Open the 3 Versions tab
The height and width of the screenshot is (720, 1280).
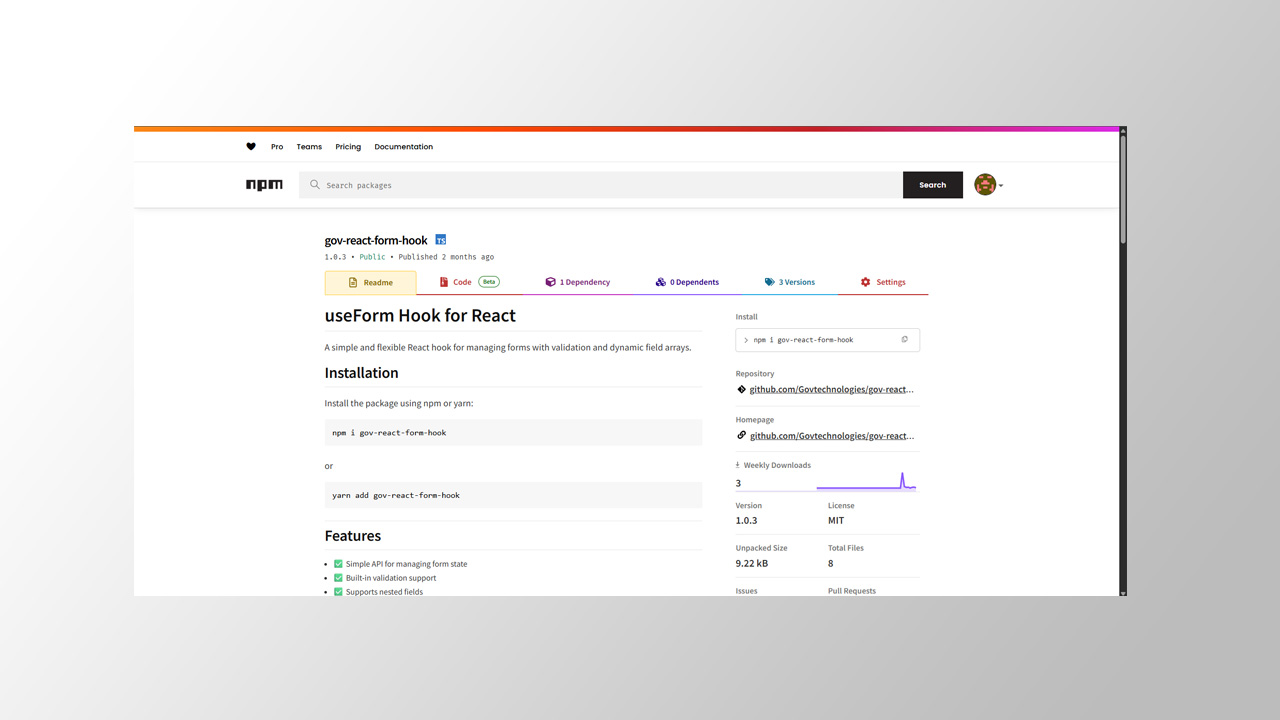pos(790,283)
